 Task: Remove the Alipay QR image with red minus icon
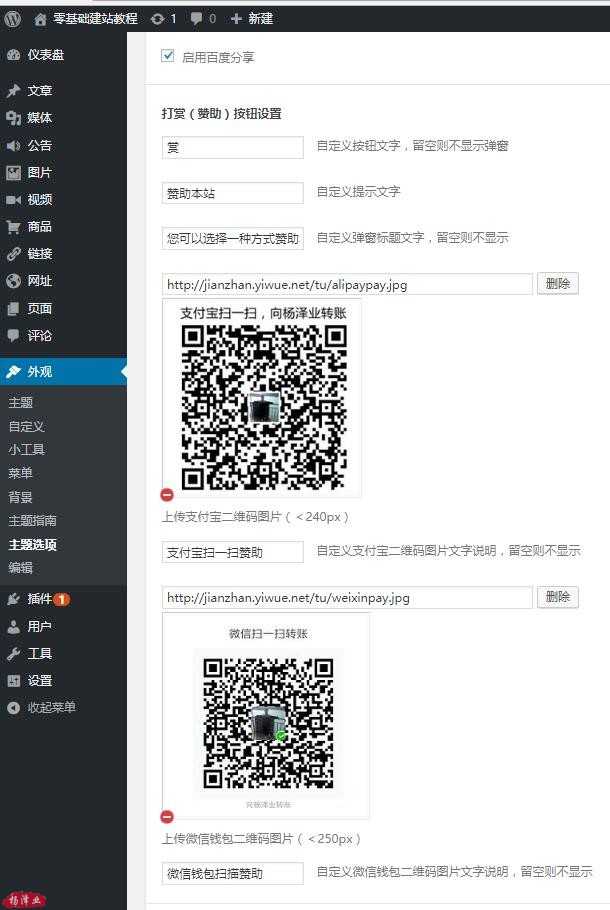167,495
